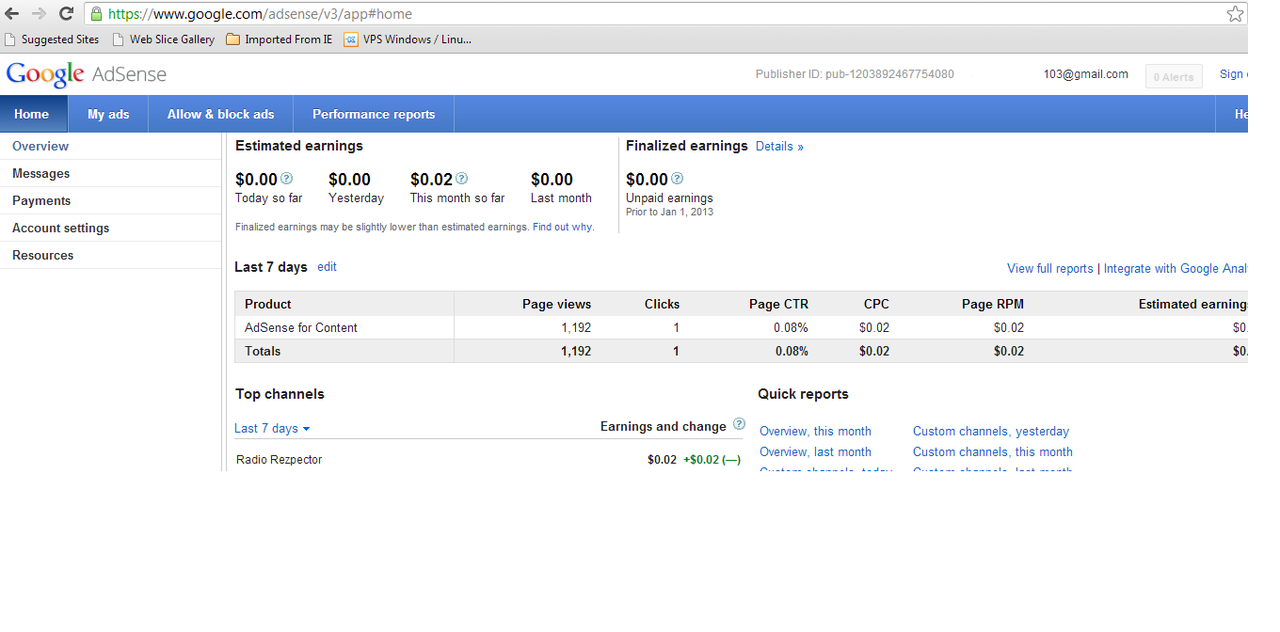
Task: Click the browser back arrow
Action: point(12,13)
